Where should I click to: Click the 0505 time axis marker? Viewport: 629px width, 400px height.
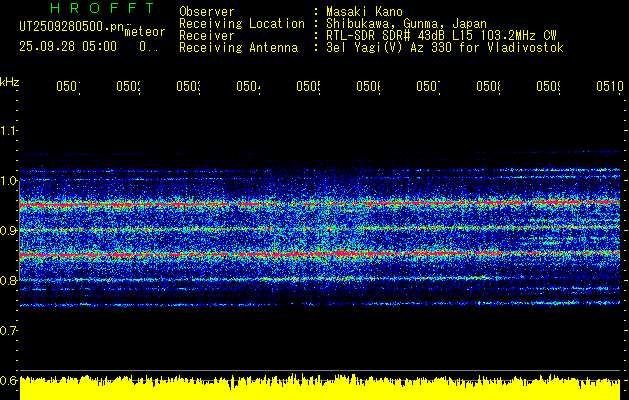pyautogui.click(x=308, y=86)
